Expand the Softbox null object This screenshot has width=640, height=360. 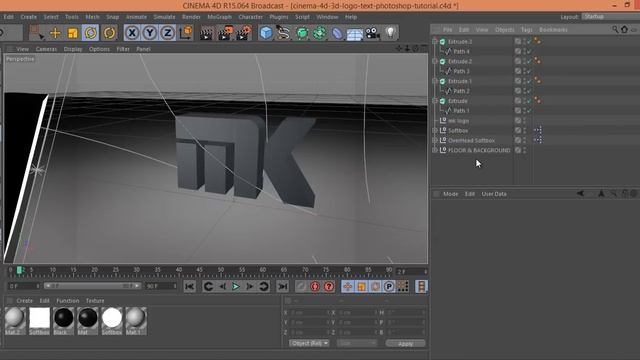(435, 131)
